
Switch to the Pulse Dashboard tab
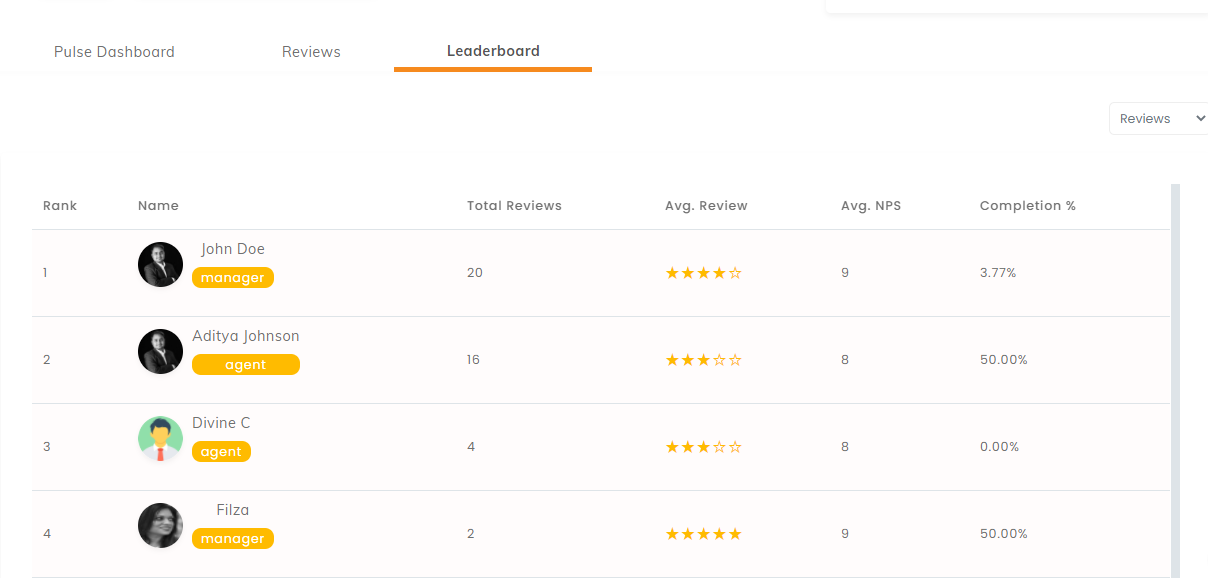[x=114, y=52]
